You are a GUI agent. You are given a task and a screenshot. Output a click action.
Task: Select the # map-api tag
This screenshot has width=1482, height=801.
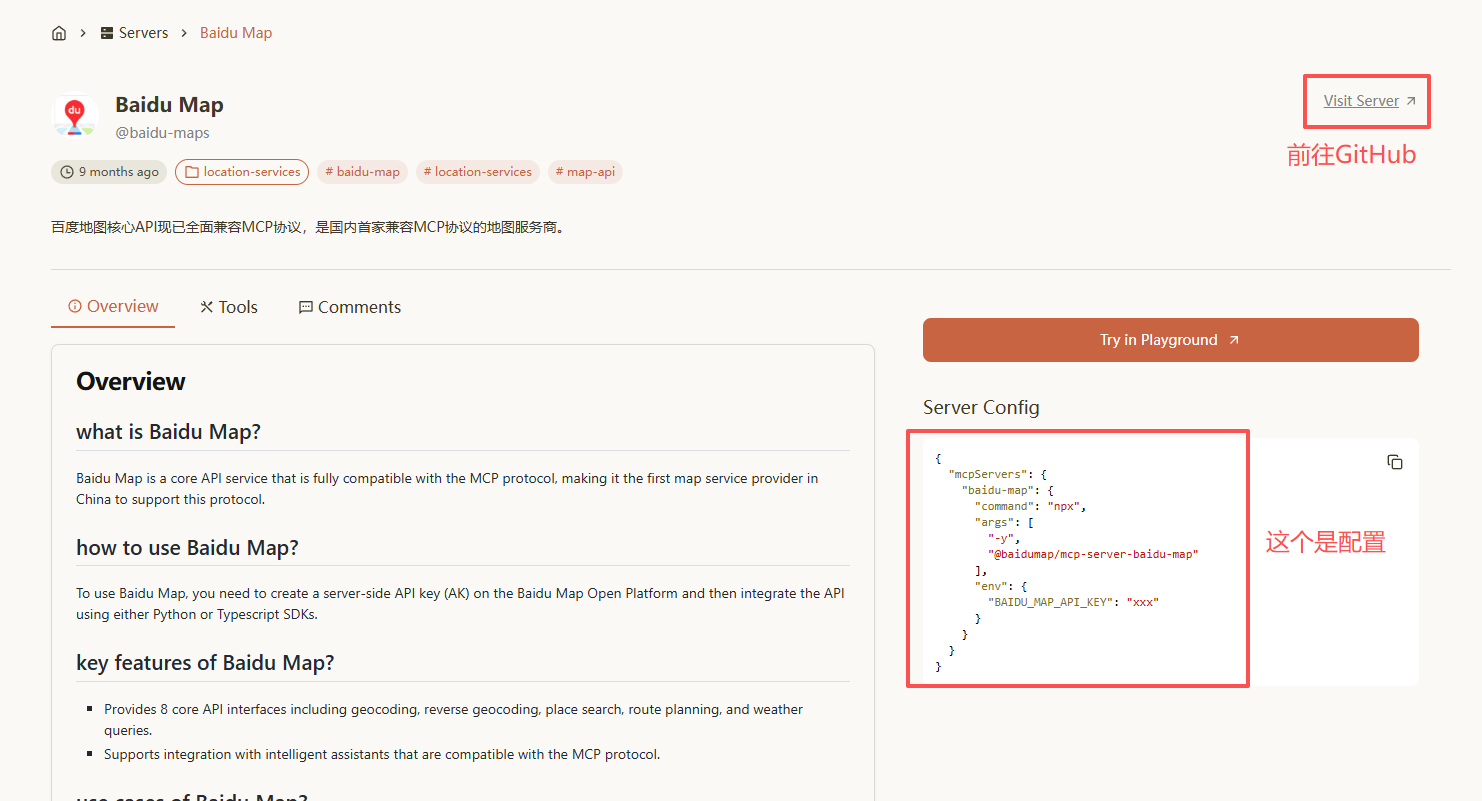pos(585,172)
